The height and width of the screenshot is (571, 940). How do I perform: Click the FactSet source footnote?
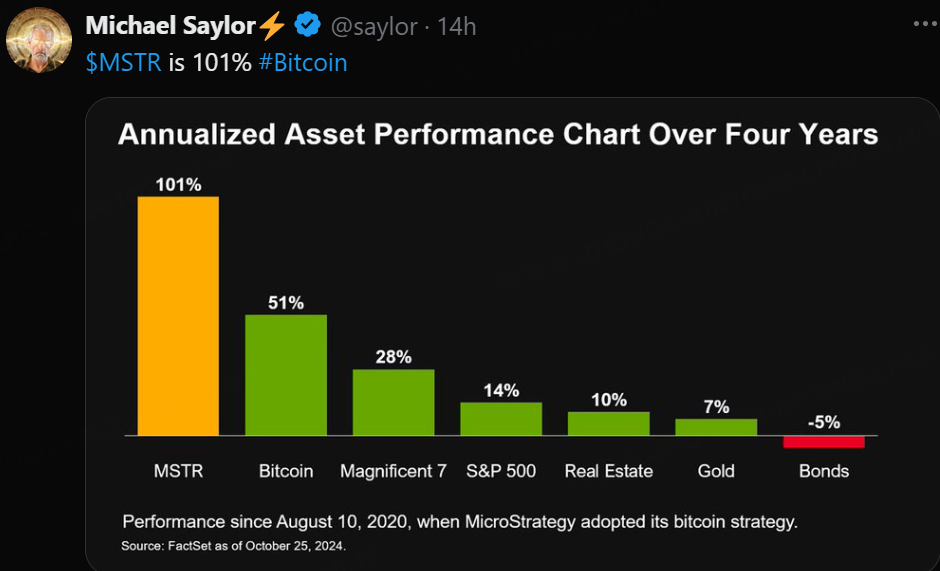click(x=234, y=546)
